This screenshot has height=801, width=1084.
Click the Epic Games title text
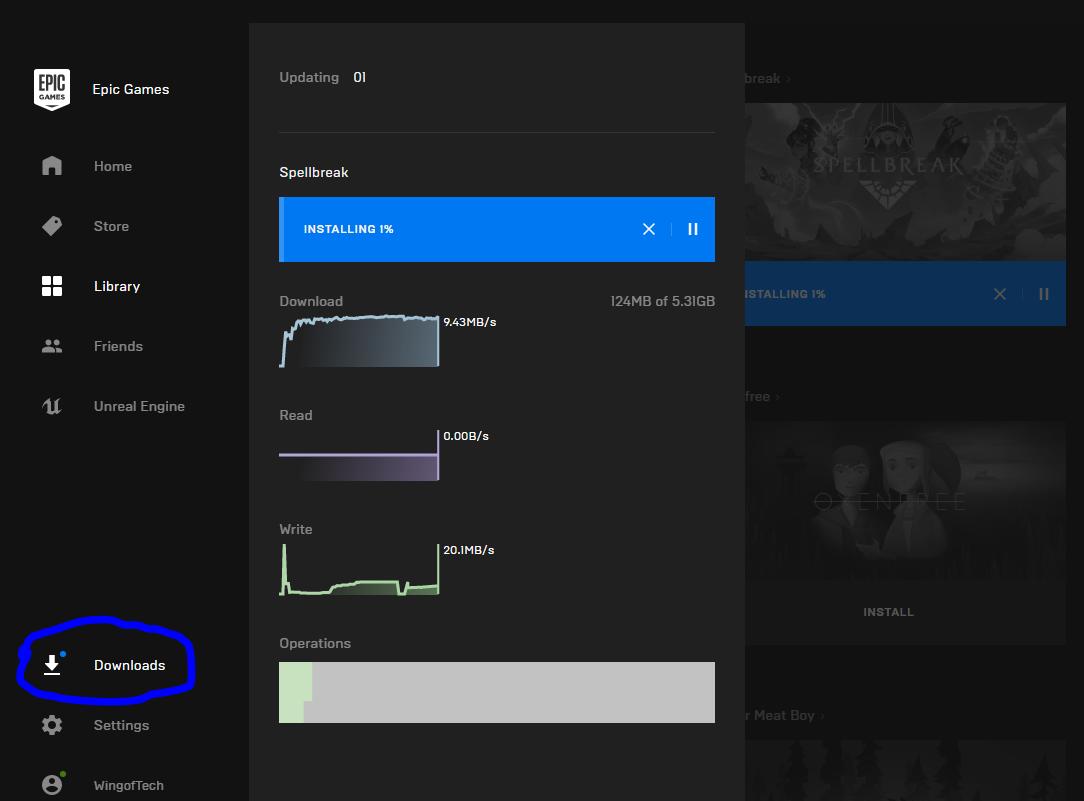pos(131,89)
